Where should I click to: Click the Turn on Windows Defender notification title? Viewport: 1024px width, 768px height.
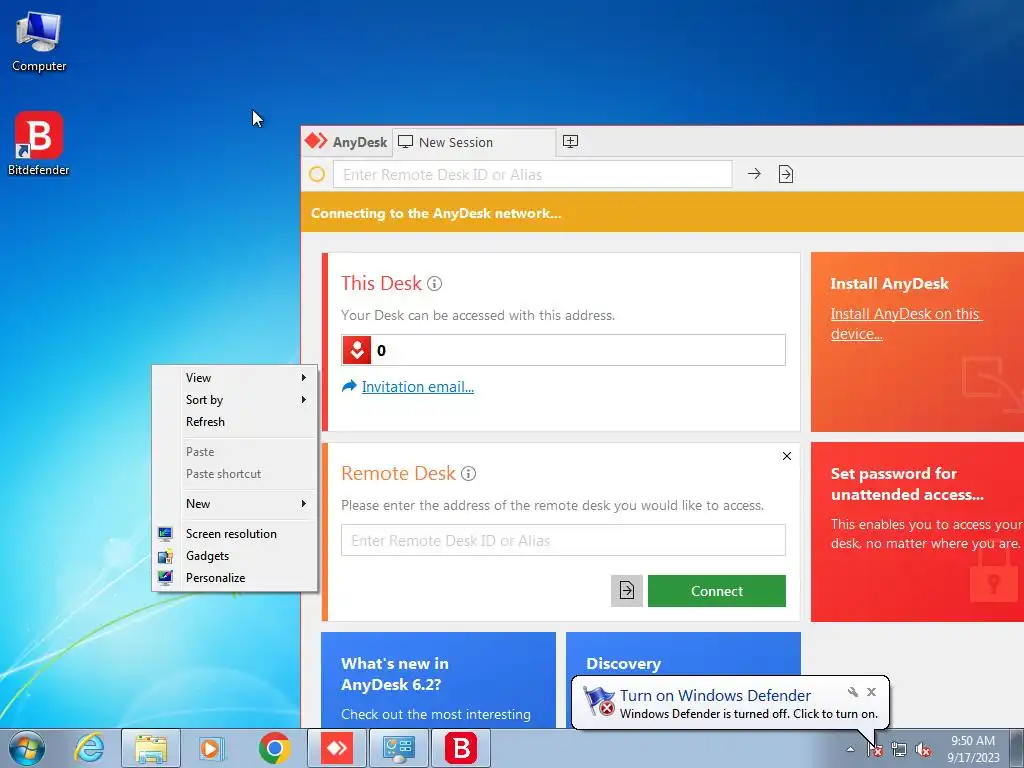coord(715,696)
